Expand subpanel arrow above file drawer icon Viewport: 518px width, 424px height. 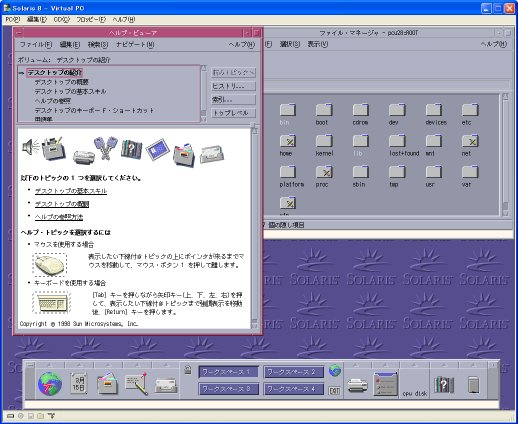click(x=107, y=365)
